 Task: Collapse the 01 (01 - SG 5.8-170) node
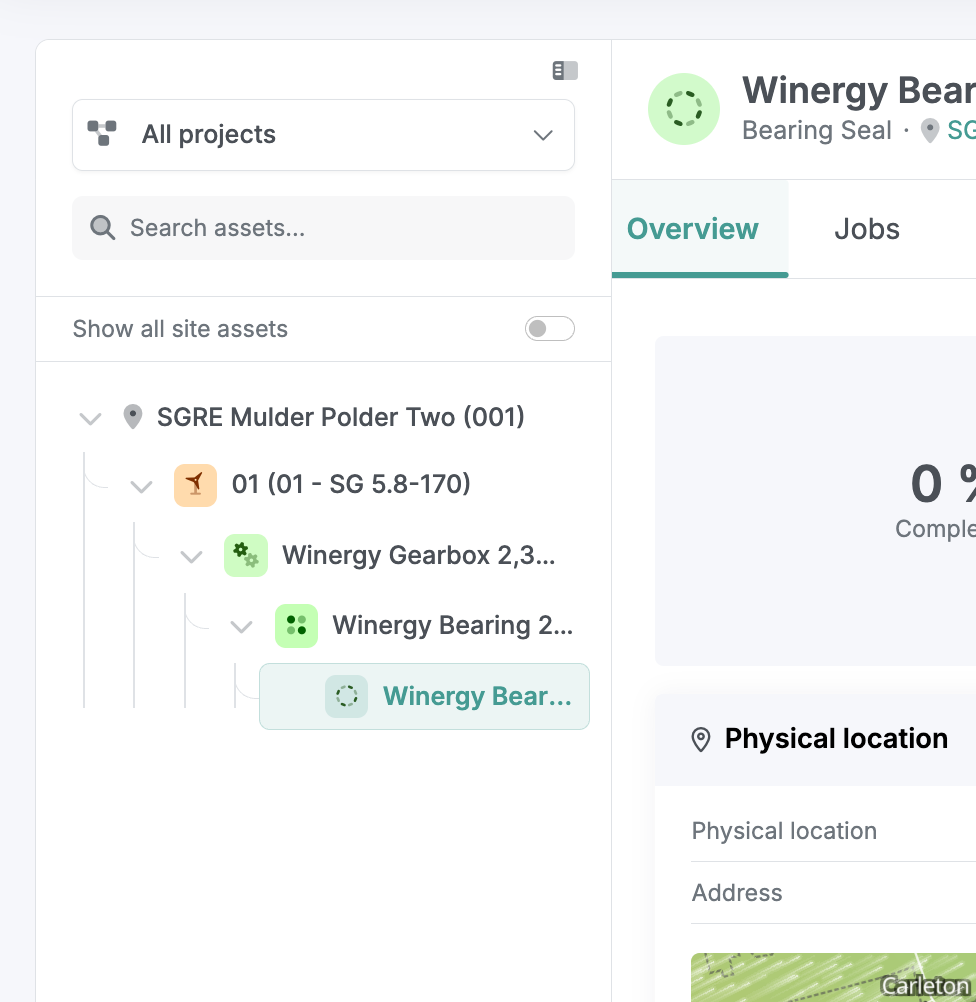141,486
